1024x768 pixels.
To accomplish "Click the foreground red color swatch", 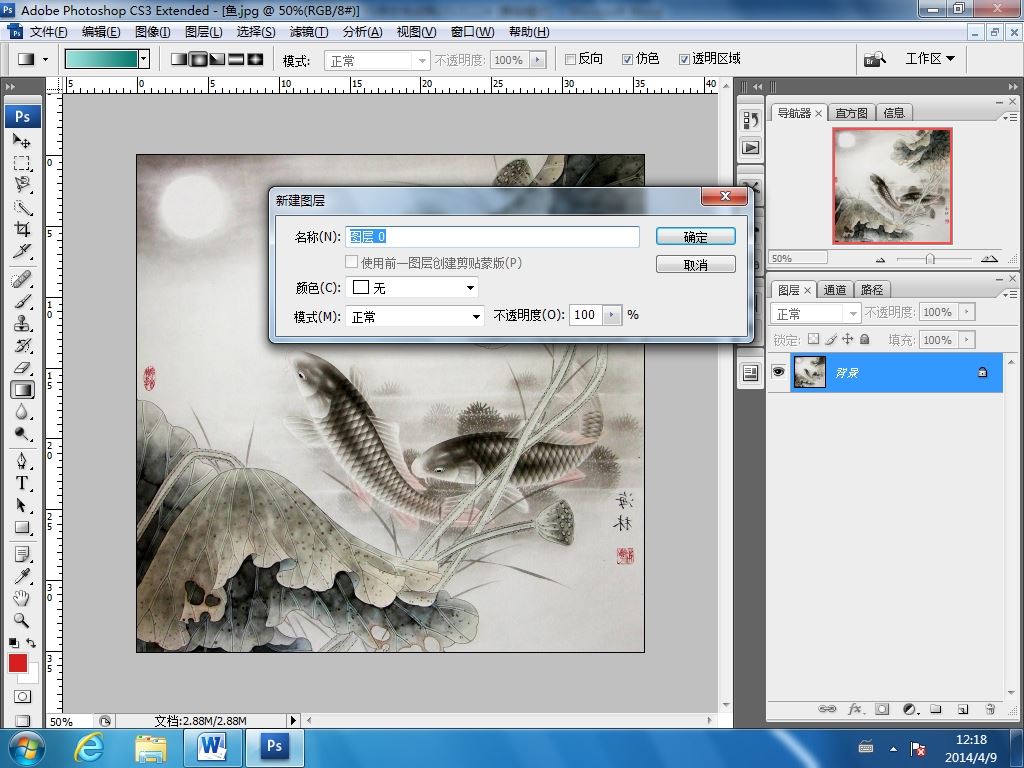I will [x=18, y=663].
